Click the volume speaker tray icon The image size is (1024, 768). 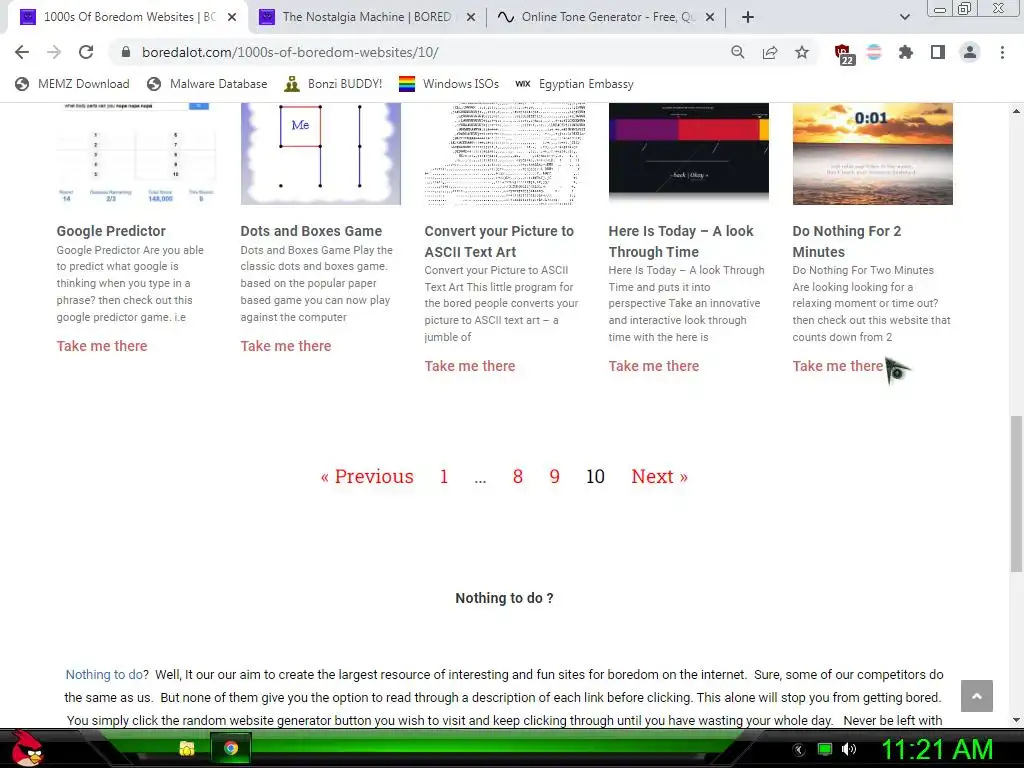pyautogui.click(x=849, y=749)
